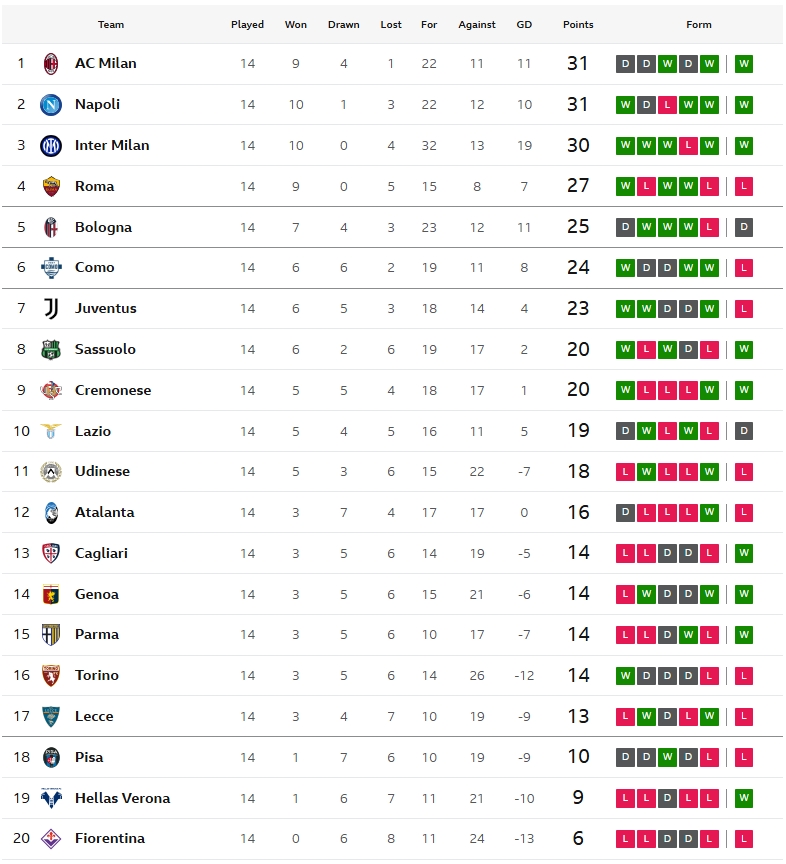Click the GD column header

click(524, 25)
